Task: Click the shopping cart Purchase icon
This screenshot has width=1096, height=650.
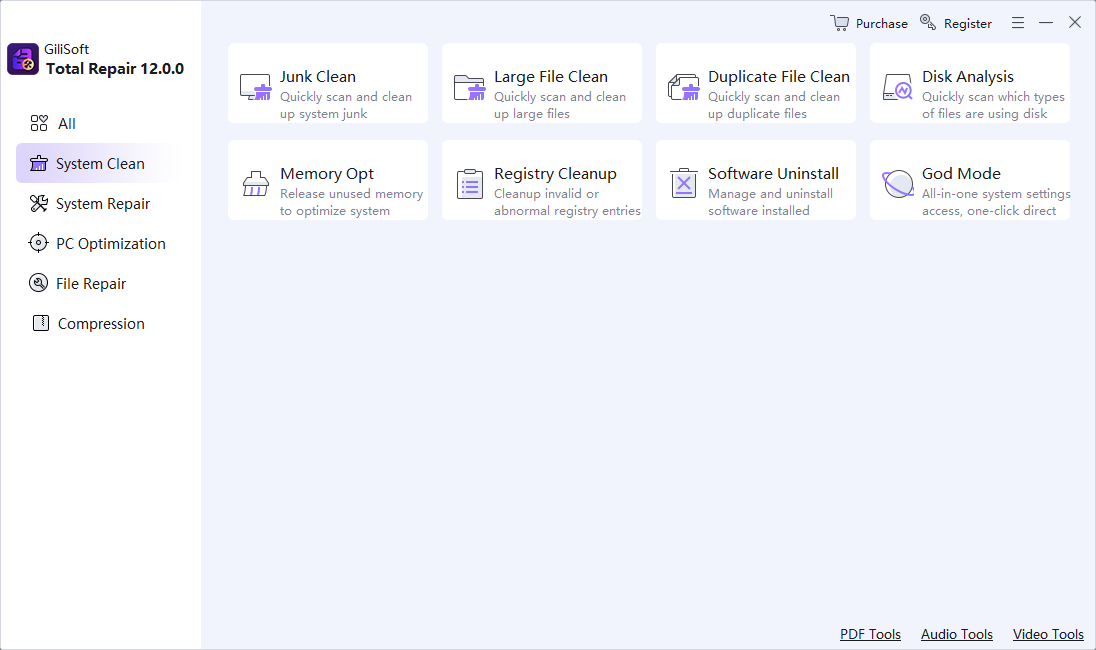Action: click(x=839, y=22)
